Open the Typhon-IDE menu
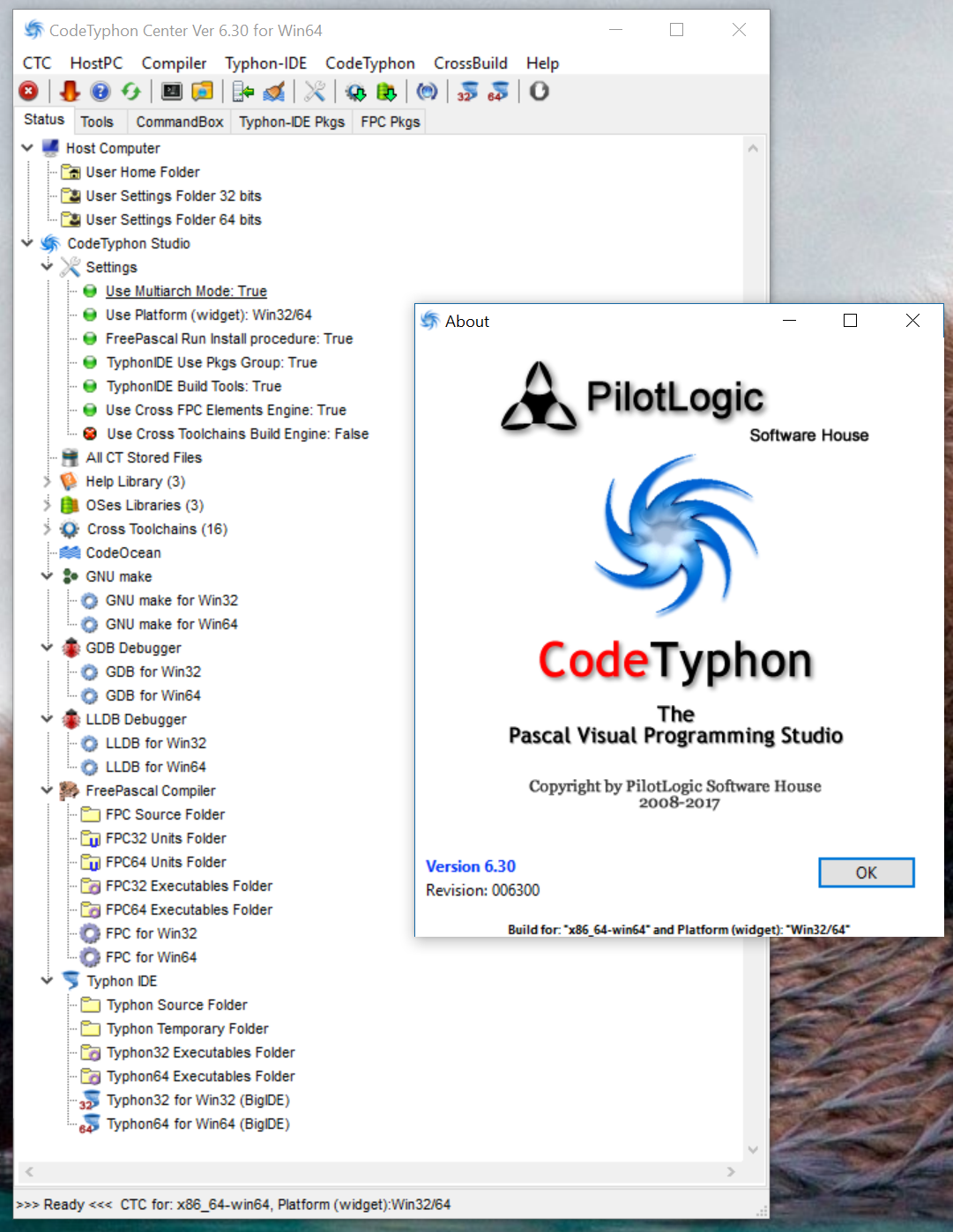The height and width of the screenshot is (1232, 953). (265, 63)
